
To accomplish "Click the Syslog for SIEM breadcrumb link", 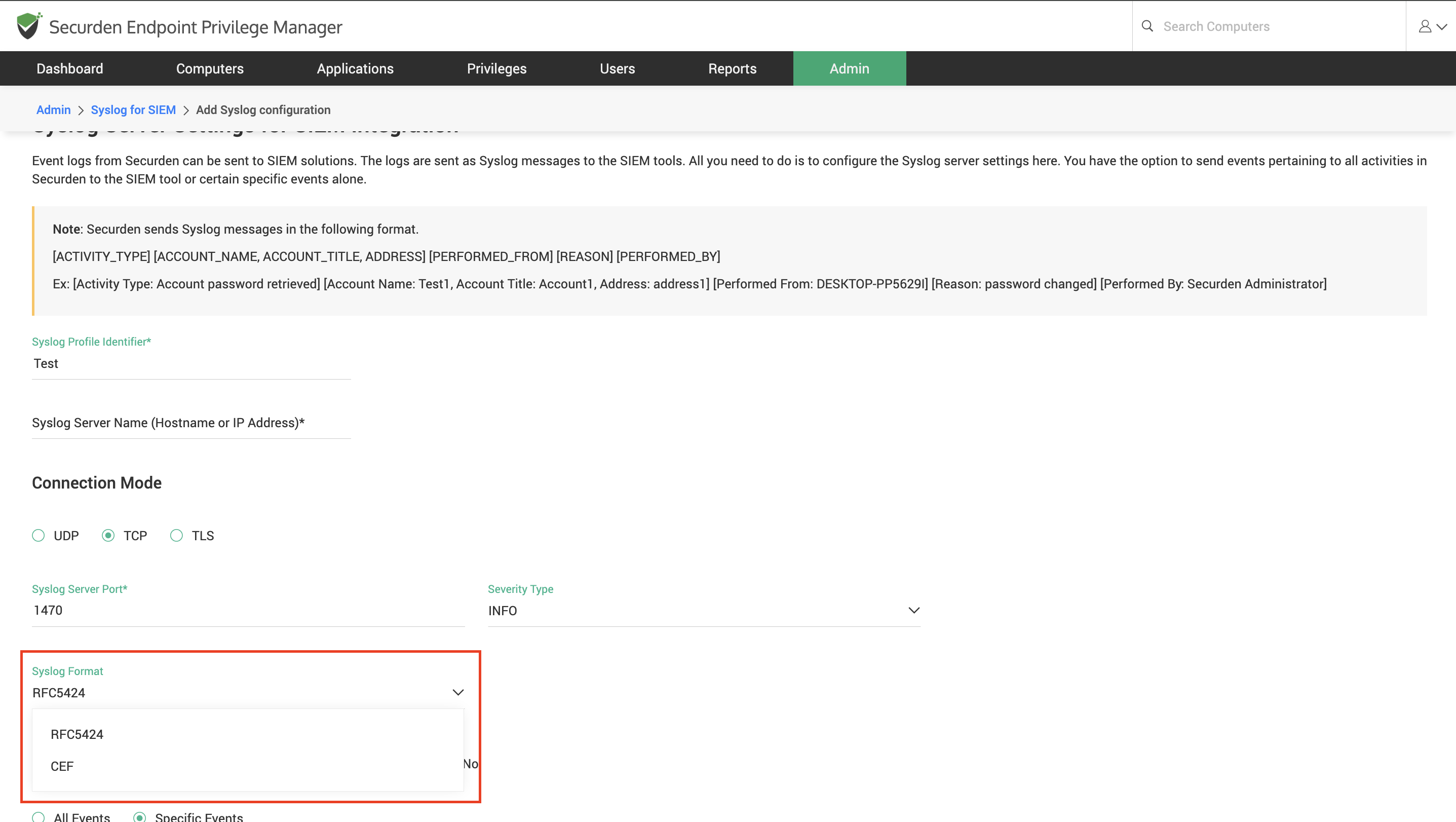I will pyautogui.click(x=133, y=109).
